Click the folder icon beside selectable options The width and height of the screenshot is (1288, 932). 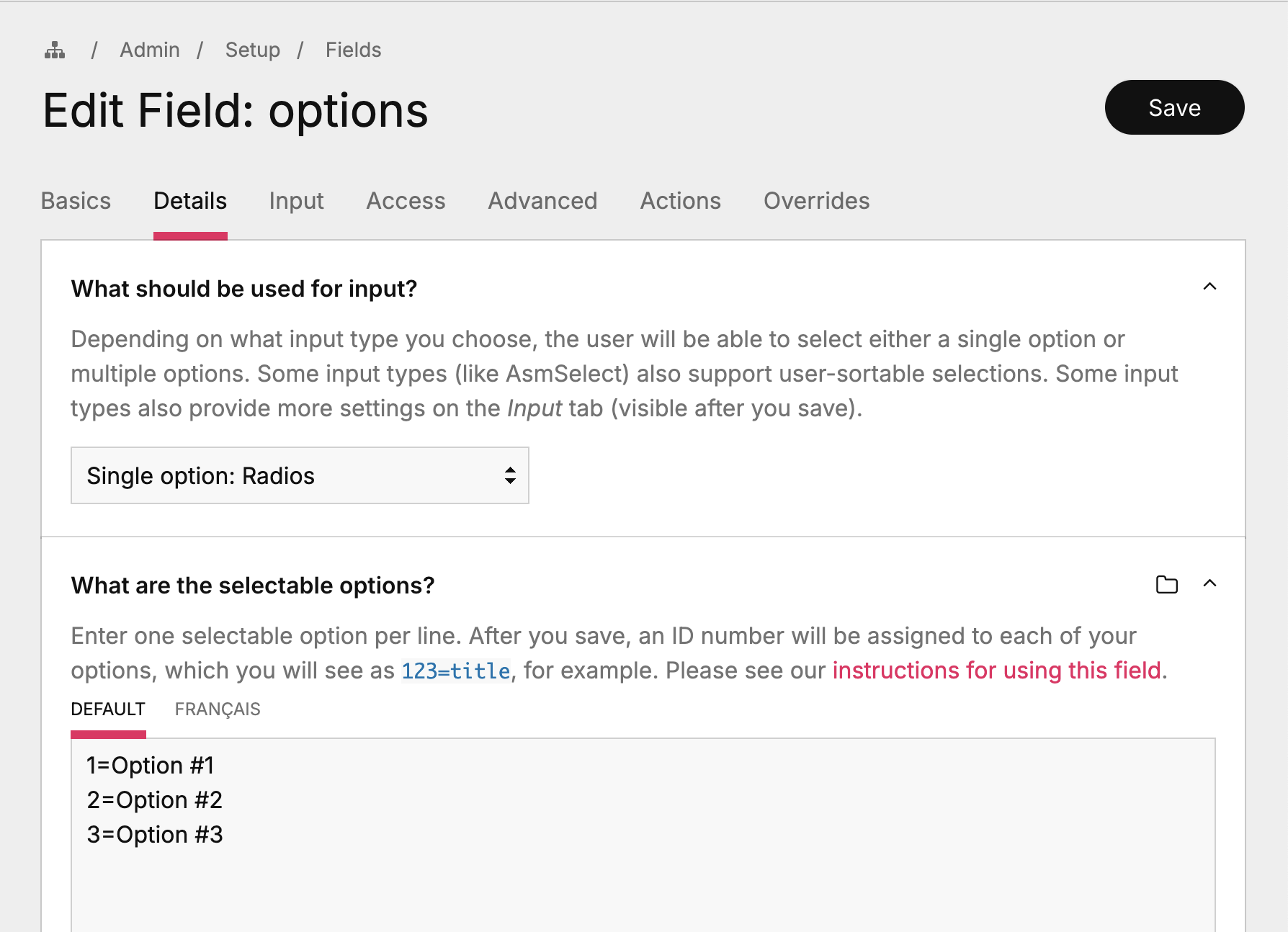[x=1166, y=585]
